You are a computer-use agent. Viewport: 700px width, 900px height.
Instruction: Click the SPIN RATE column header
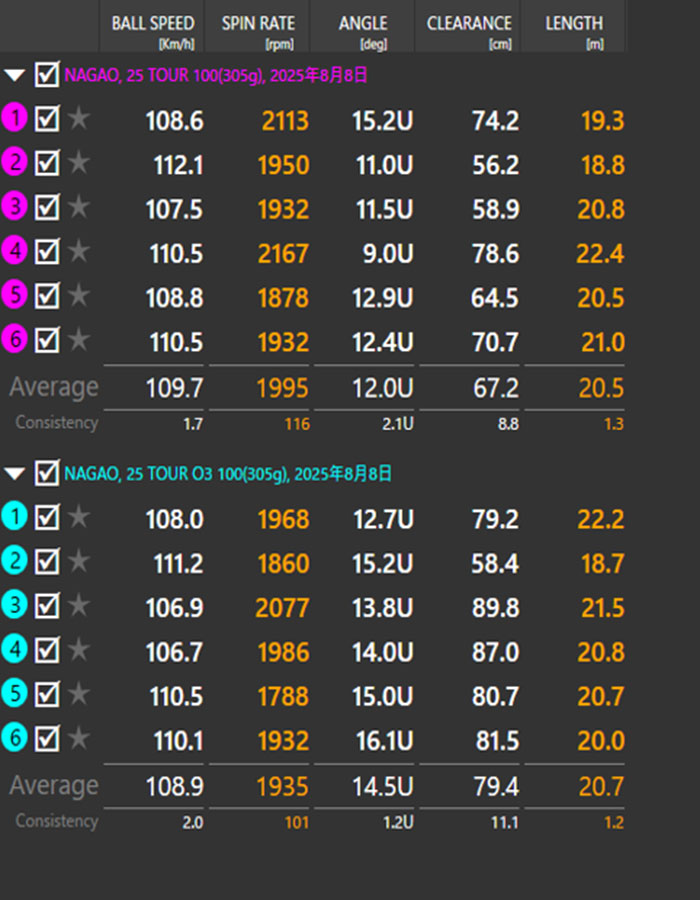pos(258,25)
